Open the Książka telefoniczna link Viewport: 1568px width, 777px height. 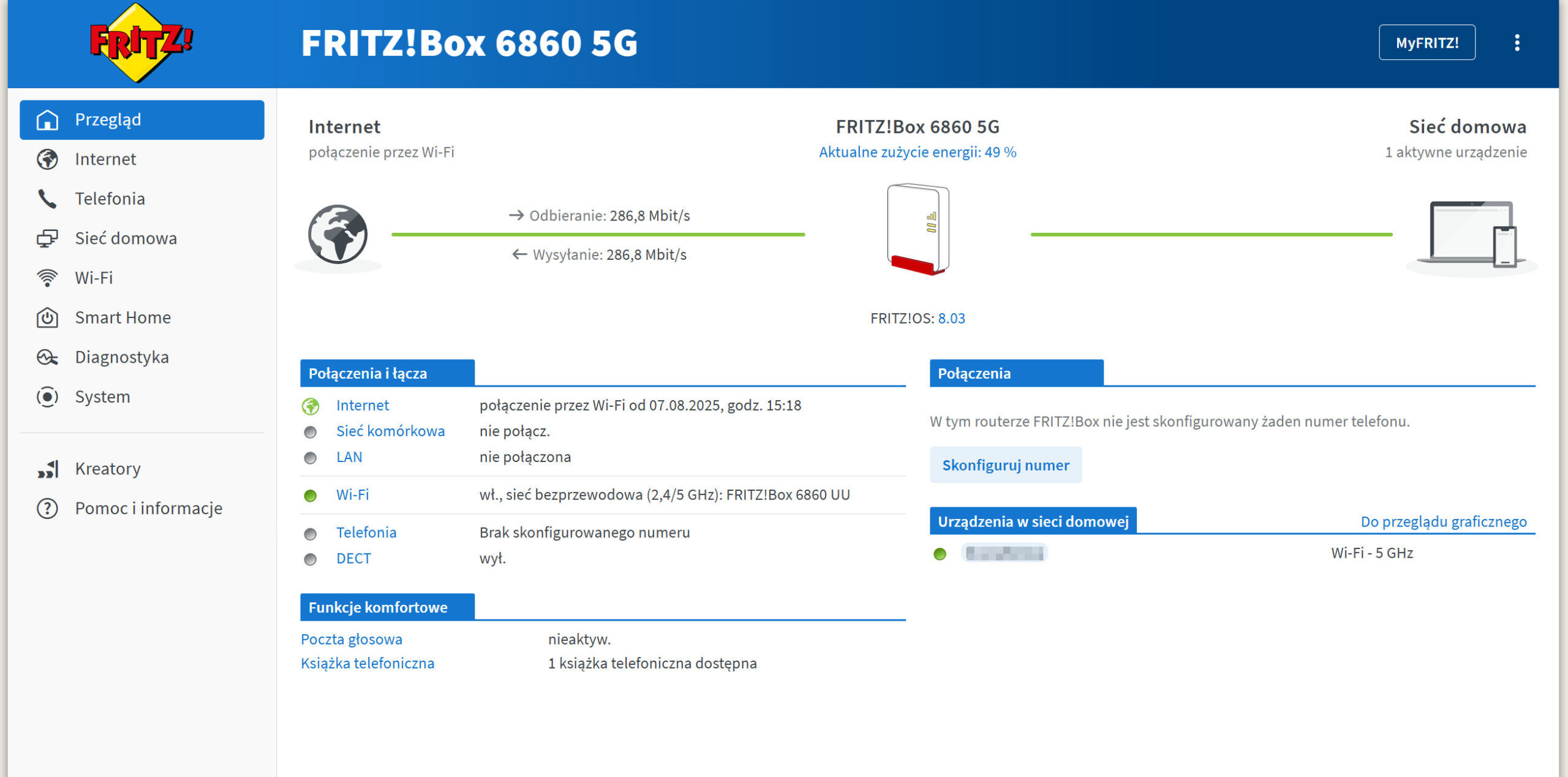coord(367,664)
